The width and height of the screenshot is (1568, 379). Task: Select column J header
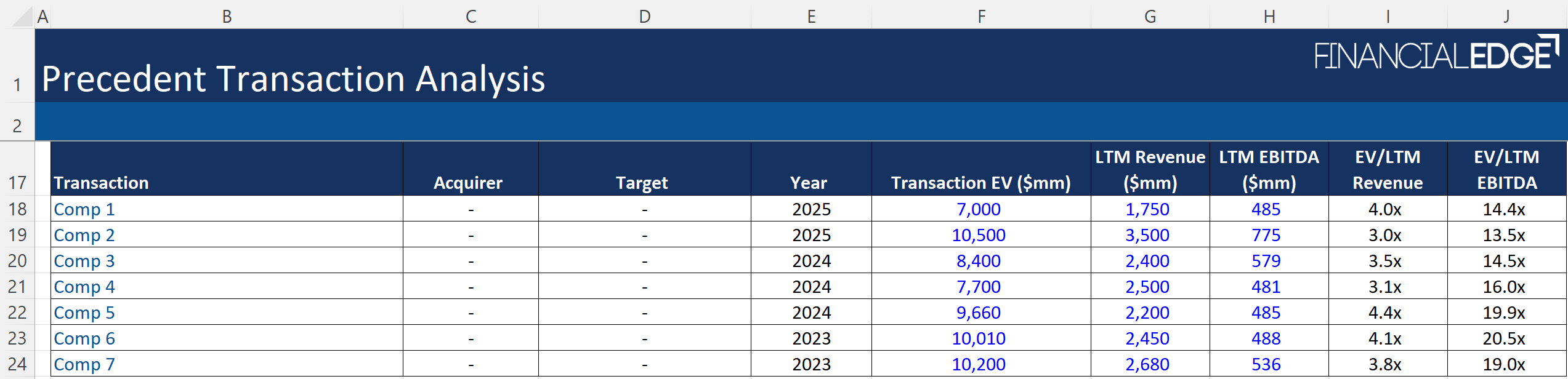(1506, 17)
